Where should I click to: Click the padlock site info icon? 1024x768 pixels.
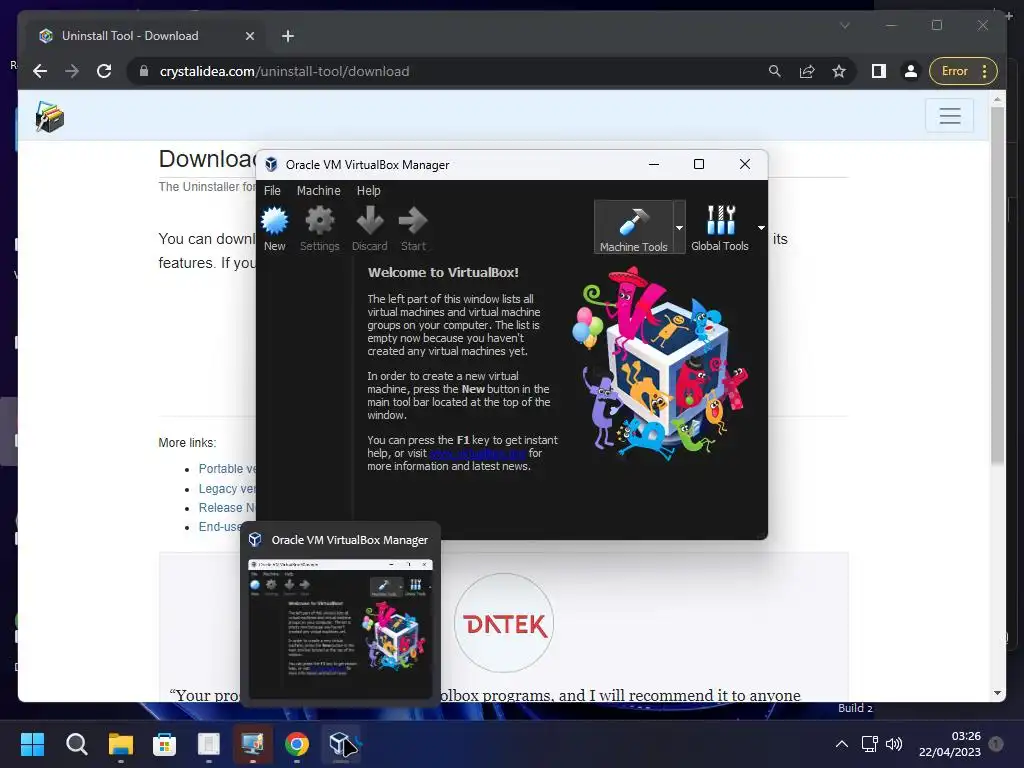click(x=144, y=71)
